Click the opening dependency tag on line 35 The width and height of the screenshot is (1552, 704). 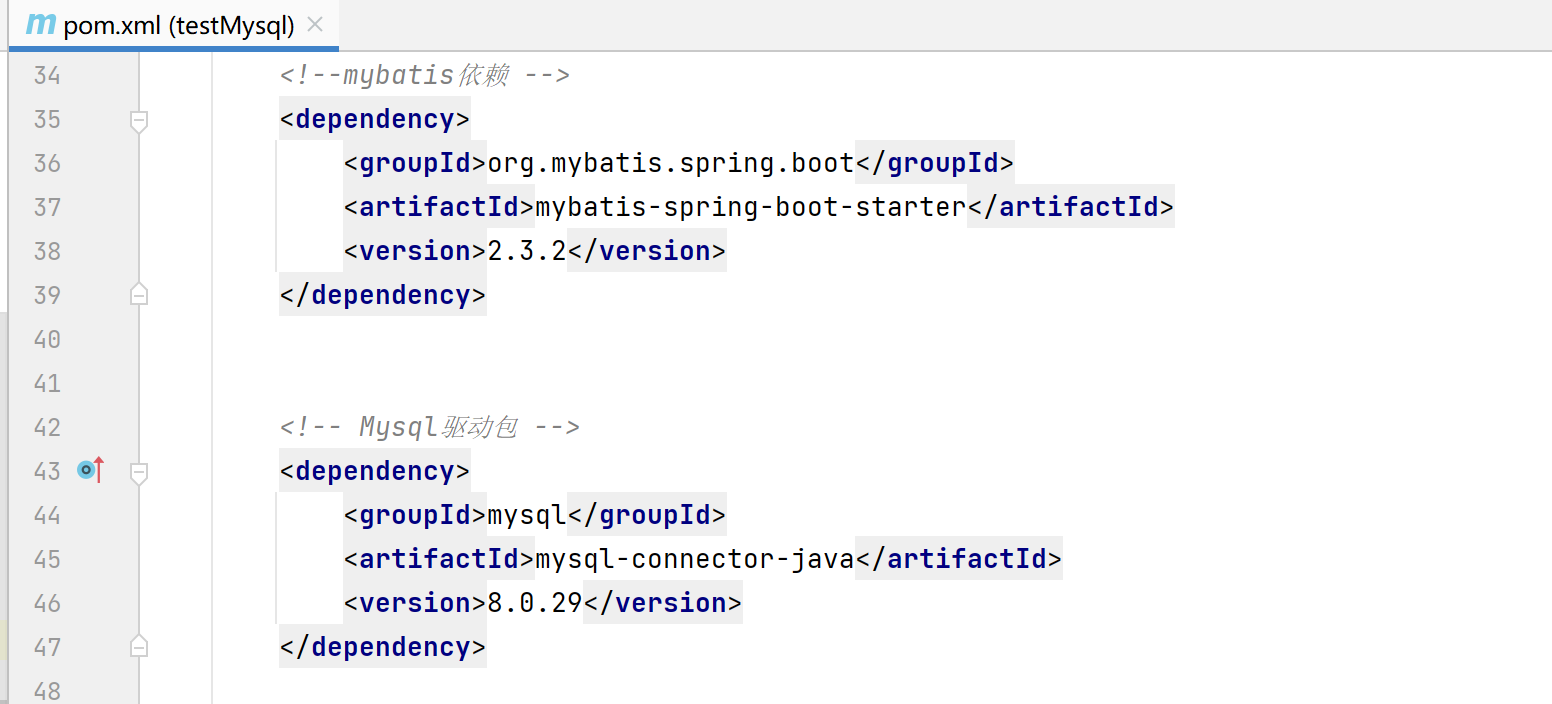coord(375,119)
